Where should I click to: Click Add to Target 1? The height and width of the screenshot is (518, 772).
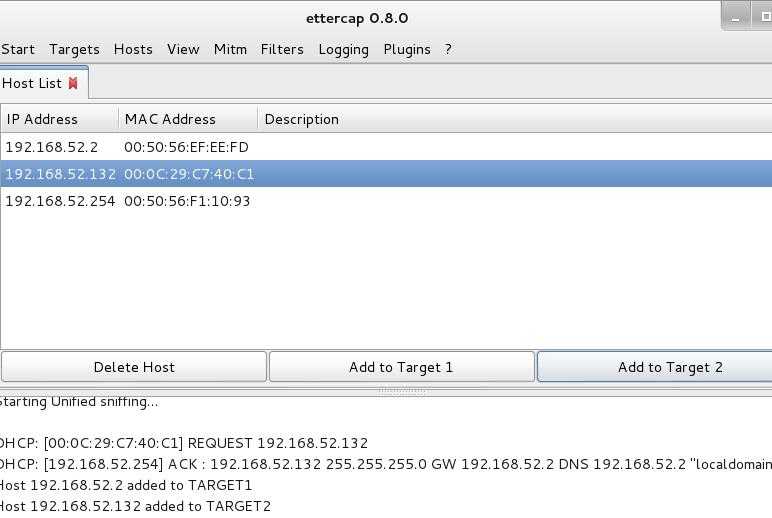coord(401,367)
